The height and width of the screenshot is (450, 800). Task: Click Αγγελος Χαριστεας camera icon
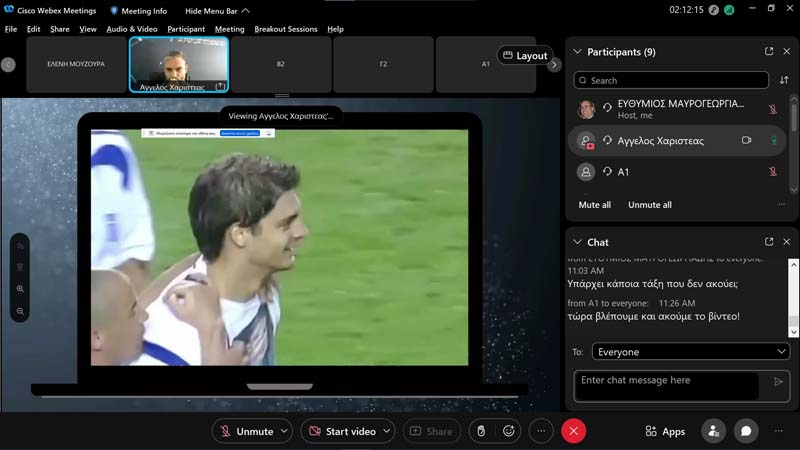point(746,140)
